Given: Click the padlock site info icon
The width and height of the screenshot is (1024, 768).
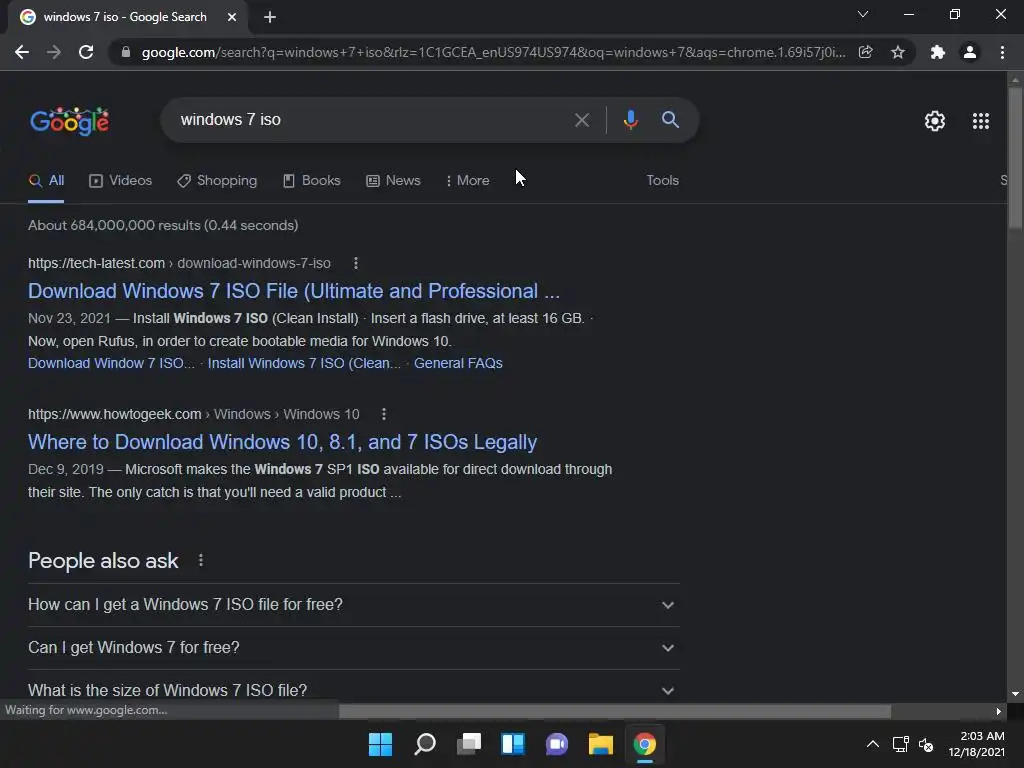Looking at the screenshot, I should tap(126, 52).
